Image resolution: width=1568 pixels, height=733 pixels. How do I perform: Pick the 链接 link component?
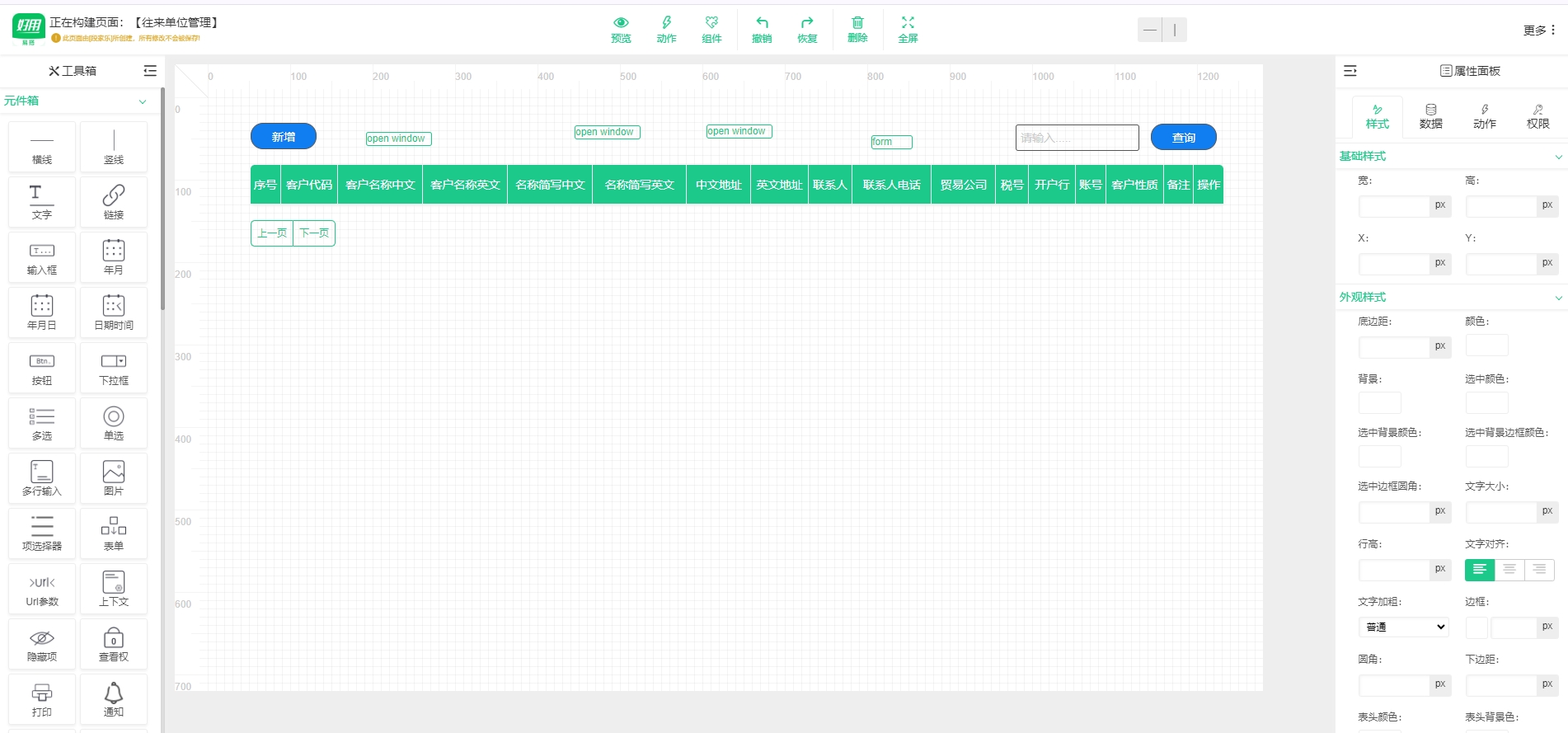click(x=114, y=202)
